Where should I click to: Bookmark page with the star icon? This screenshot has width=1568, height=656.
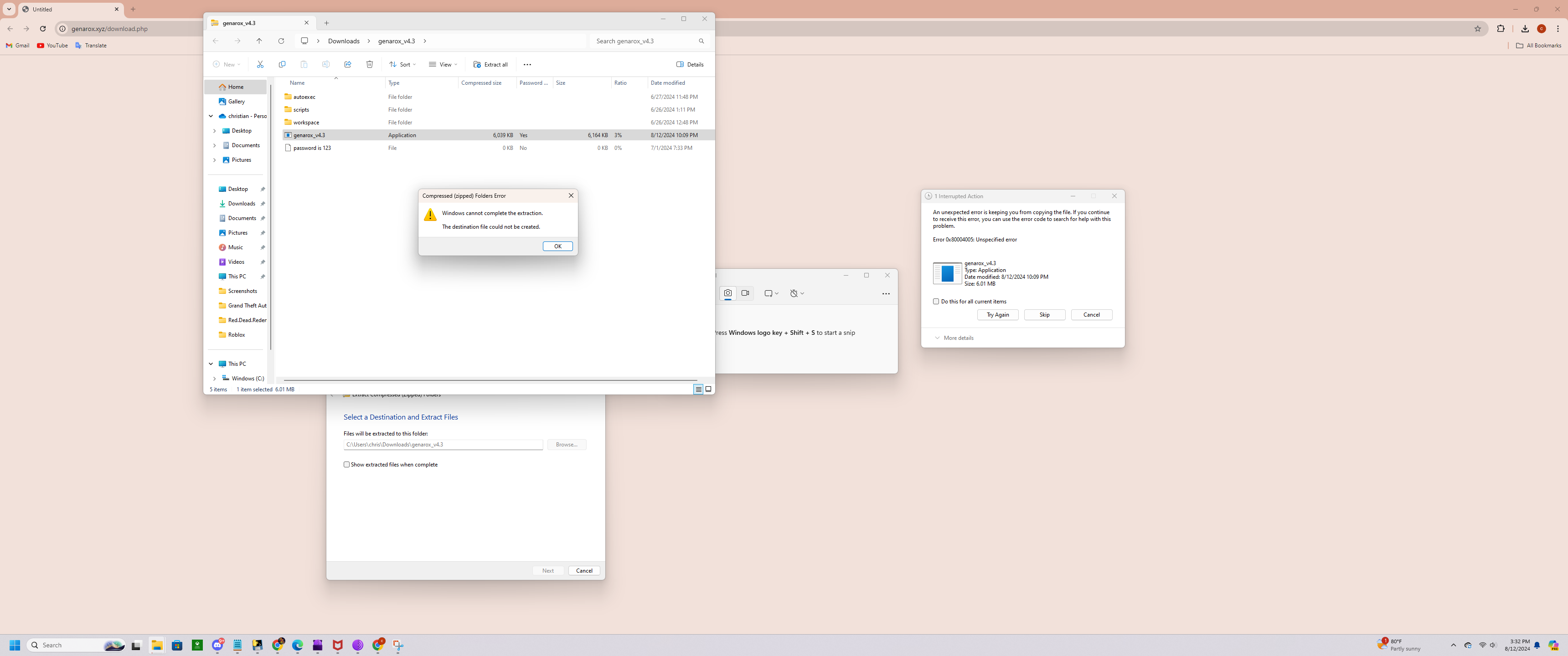[1477, 29]
